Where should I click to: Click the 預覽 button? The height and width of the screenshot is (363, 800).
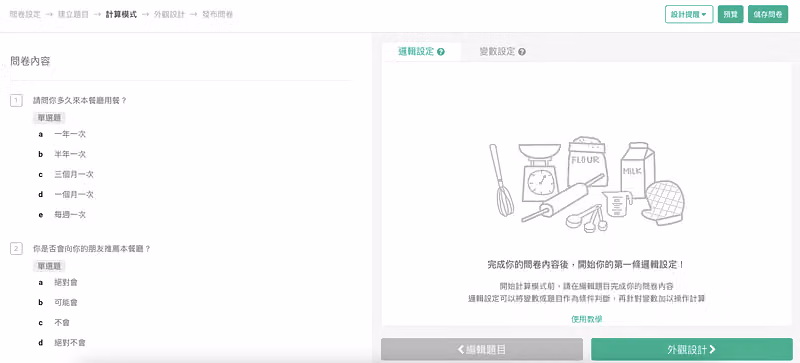[730, 14]
